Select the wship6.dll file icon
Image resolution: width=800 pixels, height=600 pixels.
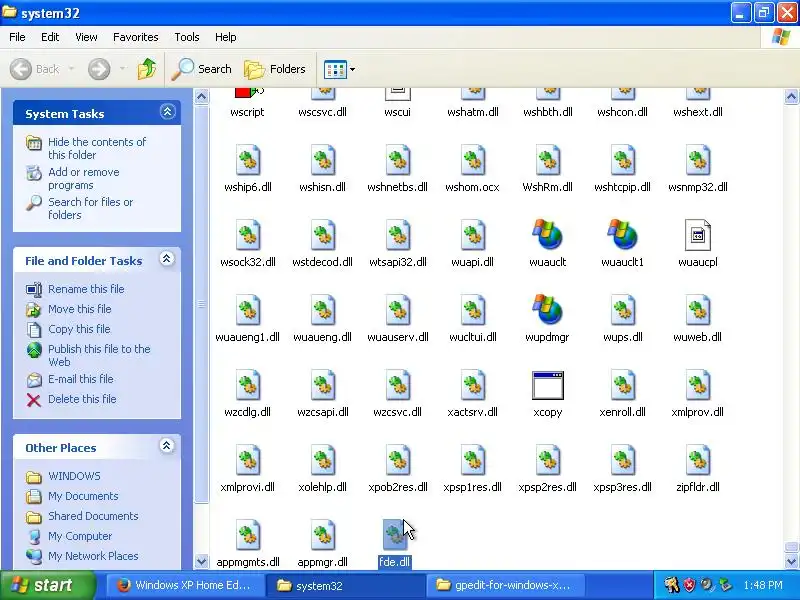tap(248, 160)
